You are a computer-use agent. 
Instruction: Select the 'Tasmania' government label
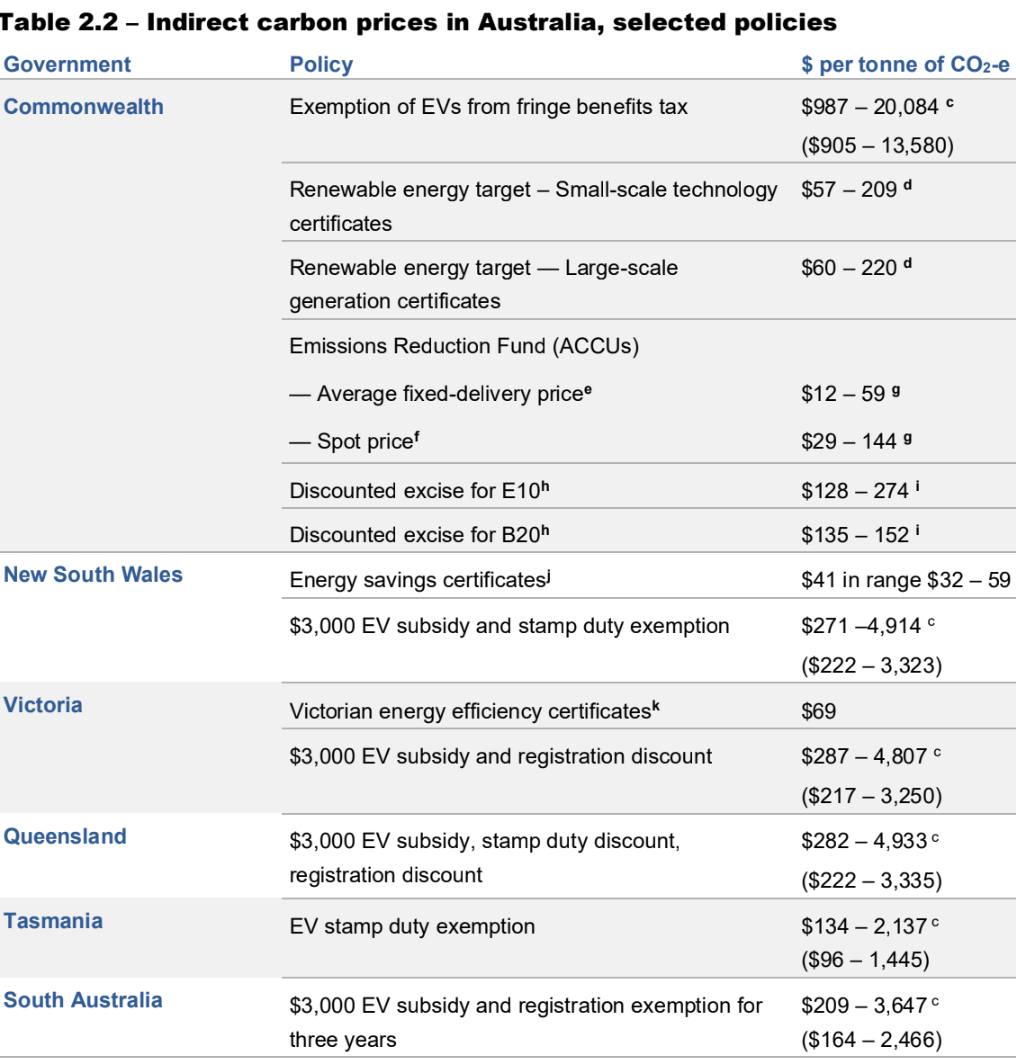click(x=53, y=921)
